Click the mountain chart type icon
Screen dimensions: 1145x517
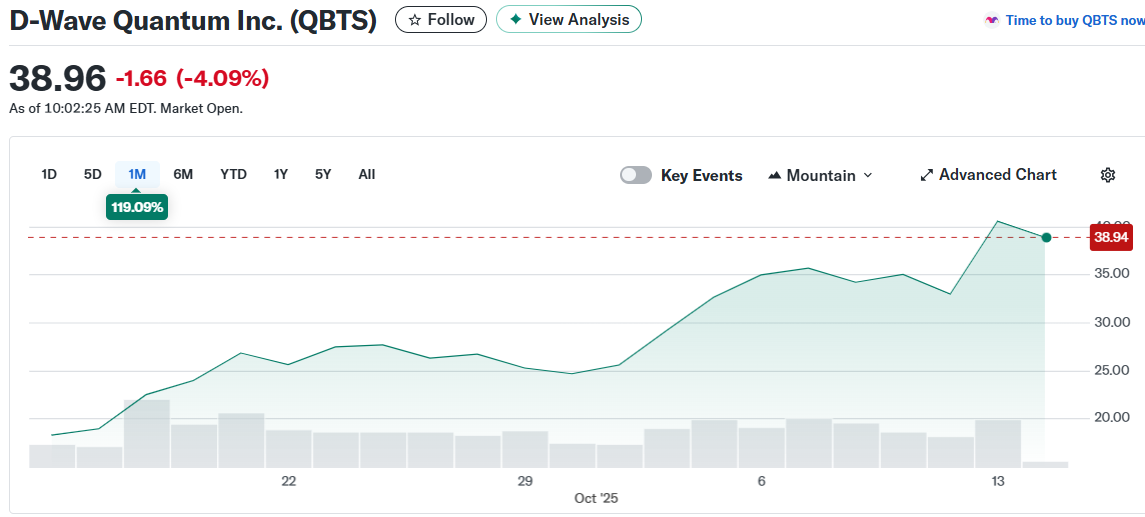[774, 176]
